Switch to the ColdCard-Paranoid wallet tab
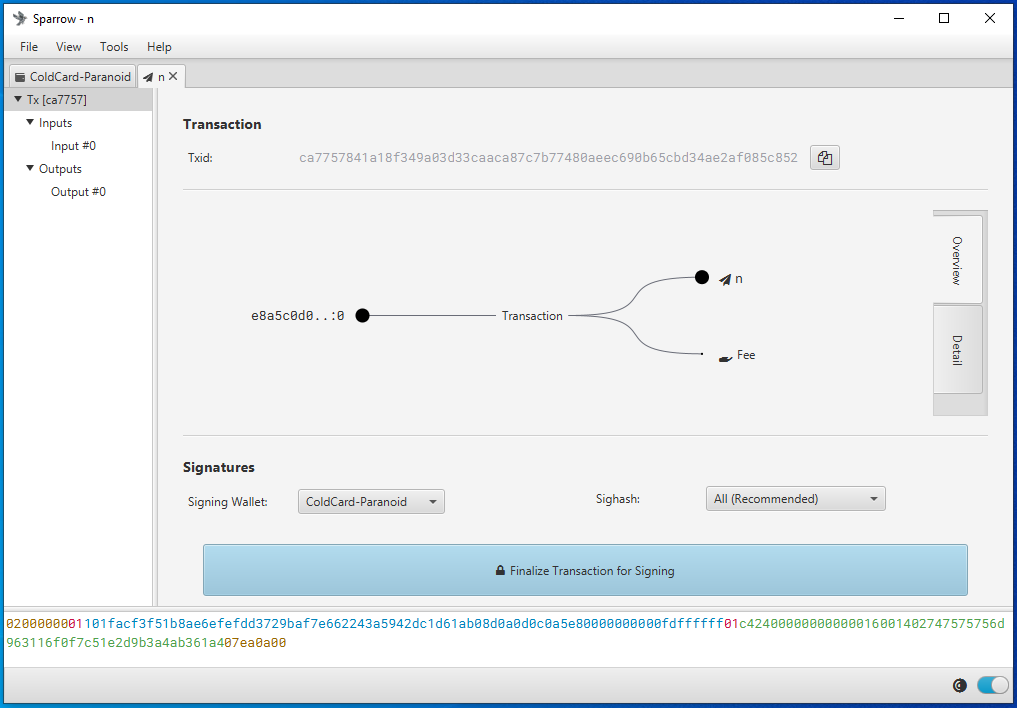 click(73, 77)
